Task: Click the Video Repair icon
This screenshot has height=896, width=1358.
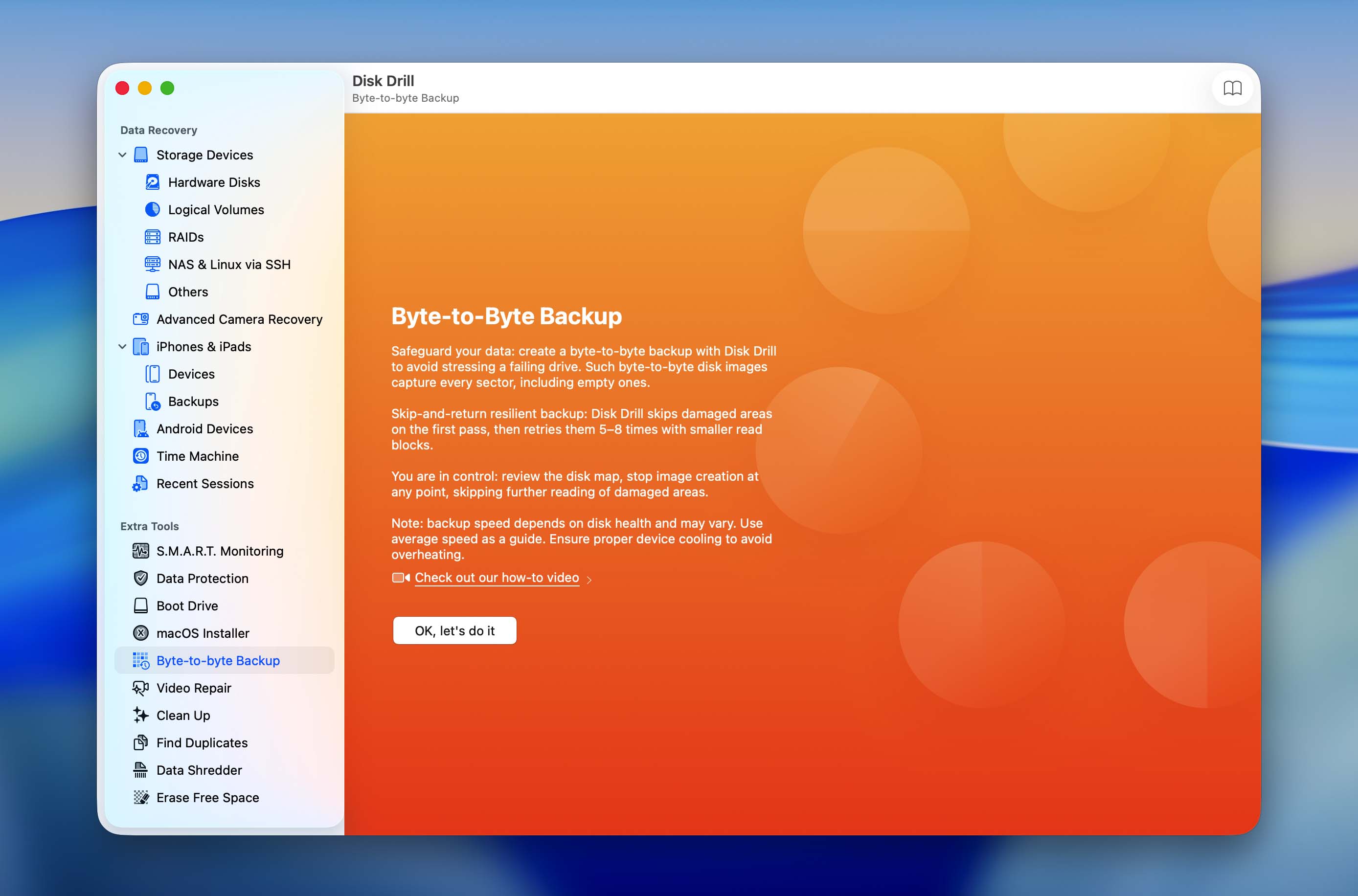Action: 140,688
